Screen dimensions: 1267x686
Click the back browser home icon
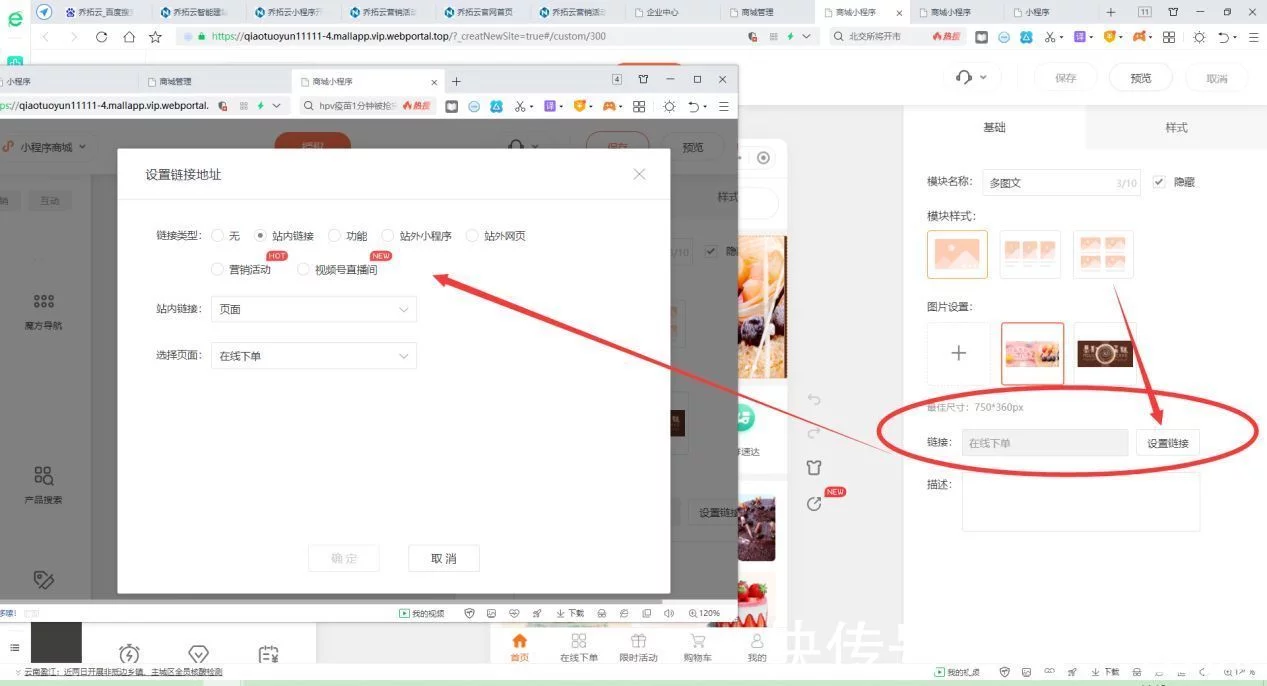(129, 36)
